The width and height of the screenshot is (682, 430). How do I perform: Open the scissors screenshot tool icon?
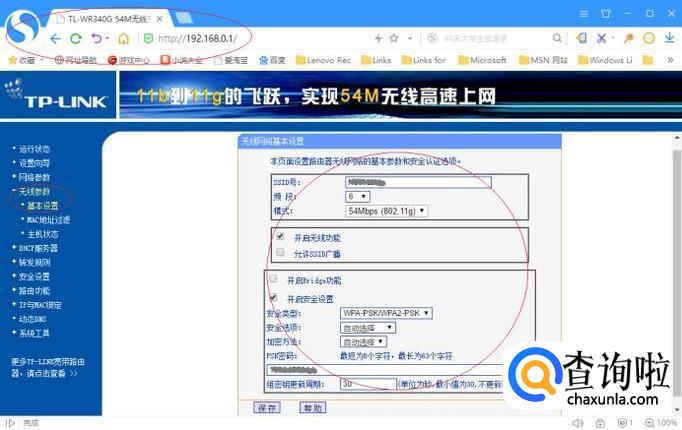602,38
